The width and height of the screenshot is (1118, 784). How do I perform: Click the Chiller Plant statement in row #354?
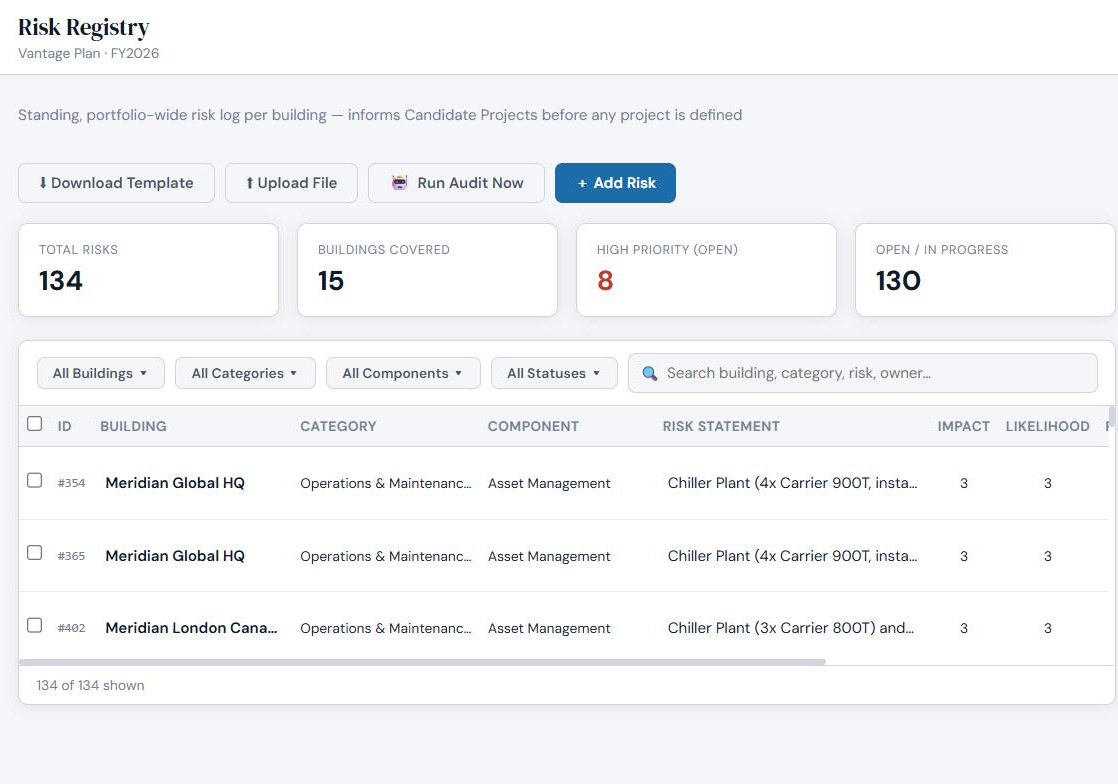[x=792, y=483]
